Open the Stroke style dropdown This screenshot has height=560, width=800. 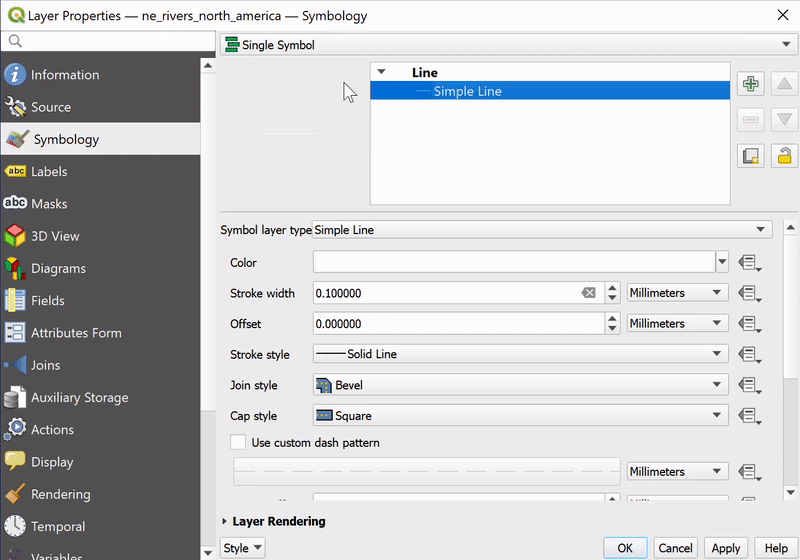520,354
